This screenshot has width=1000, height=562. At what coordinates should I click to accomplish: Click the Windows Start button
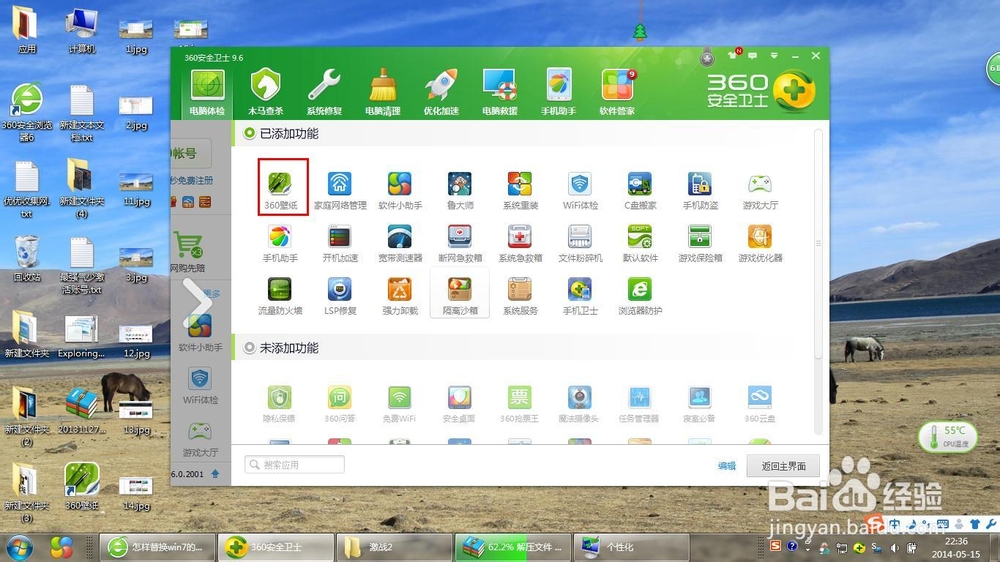(x=19, y=548)
